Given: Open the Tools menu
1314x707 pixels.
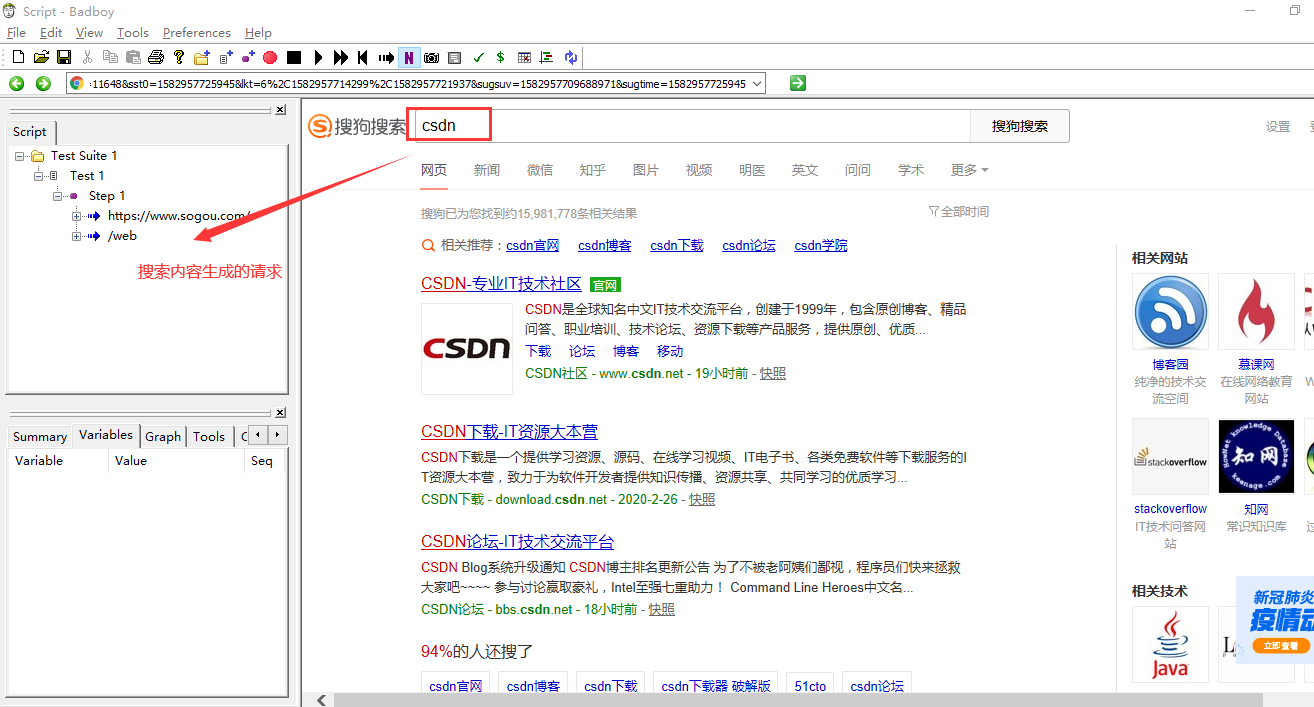Looking at the screenshot, I should click(133, 33).
